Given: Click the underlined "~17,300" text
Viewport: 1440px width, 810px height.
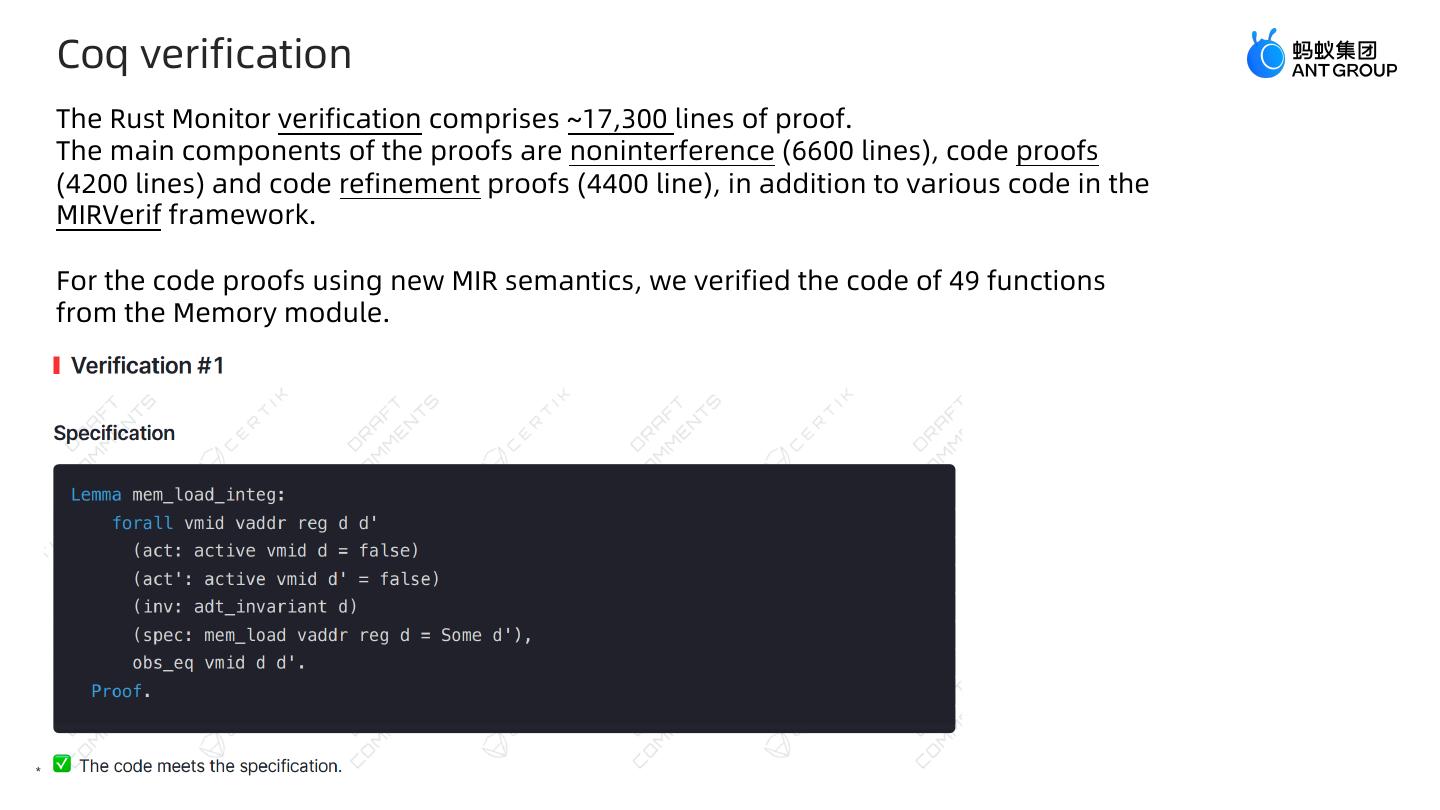Looking at the screenshot, I should [619, 119].
